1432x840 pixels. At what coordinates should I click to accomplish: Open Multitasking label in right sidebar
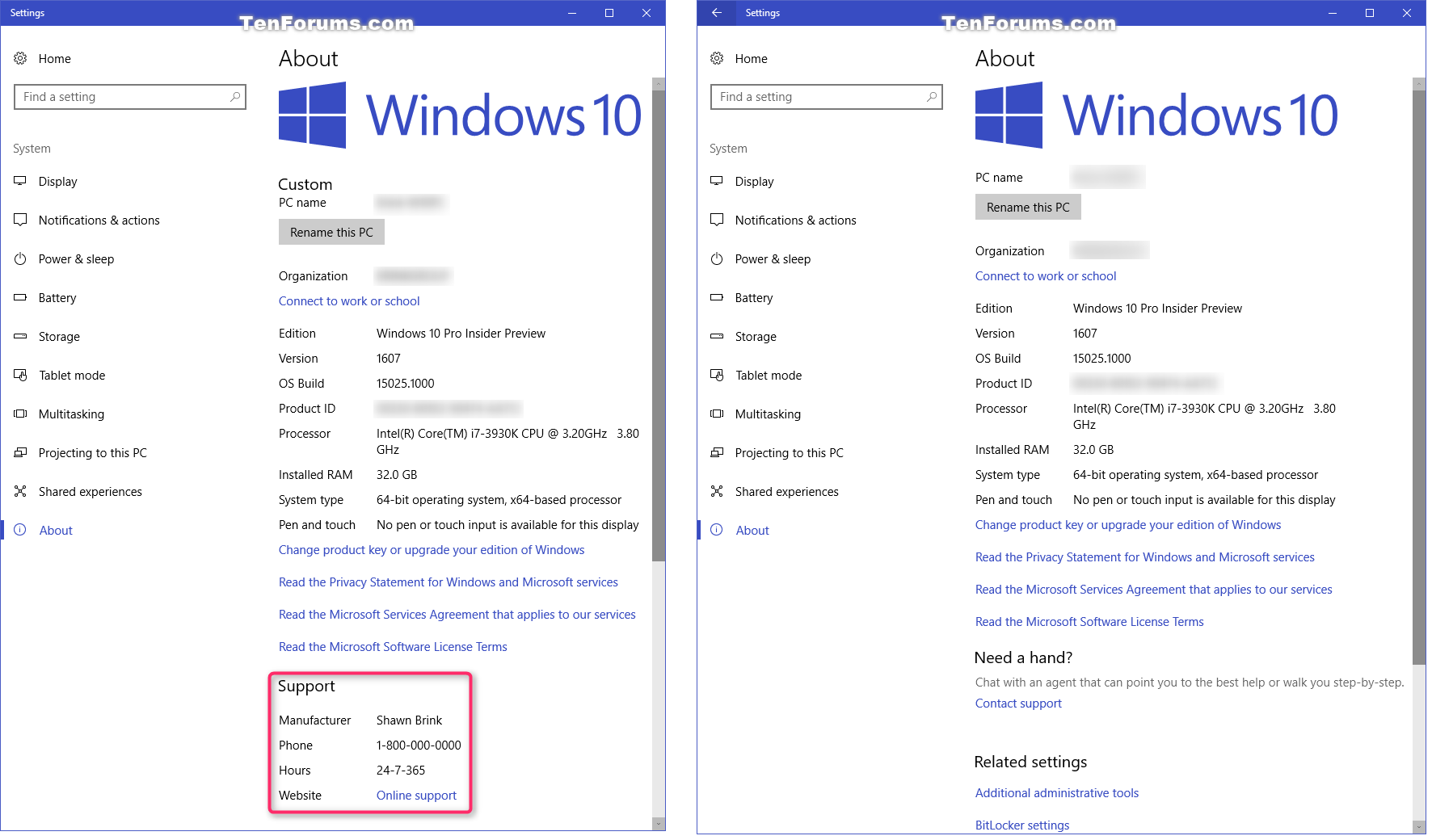click(768, 414)
